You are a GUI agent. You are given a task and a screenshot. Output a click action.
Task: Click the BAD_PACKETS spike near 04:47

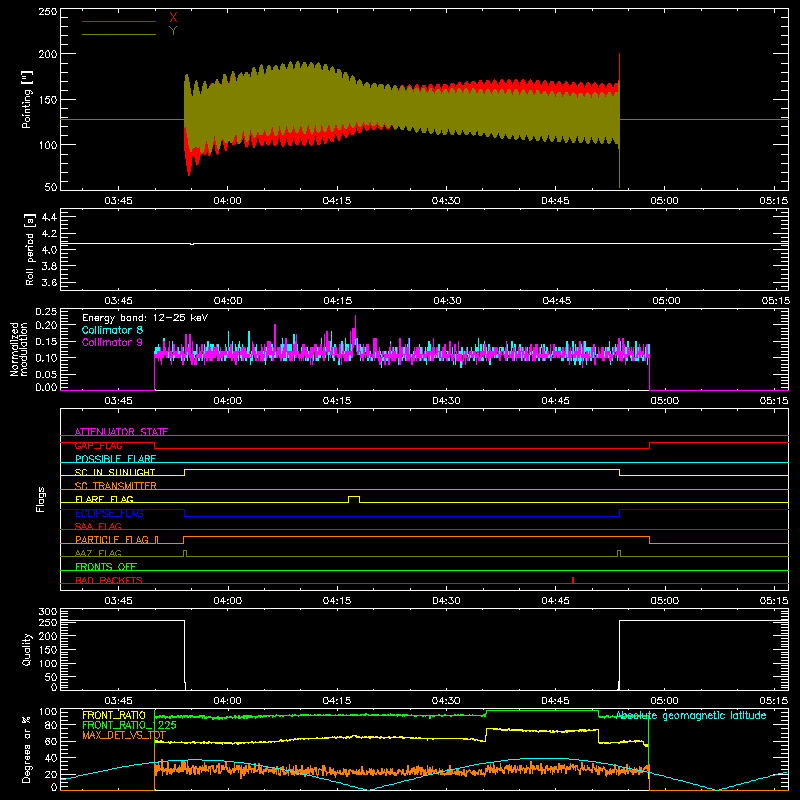[573, 580]
